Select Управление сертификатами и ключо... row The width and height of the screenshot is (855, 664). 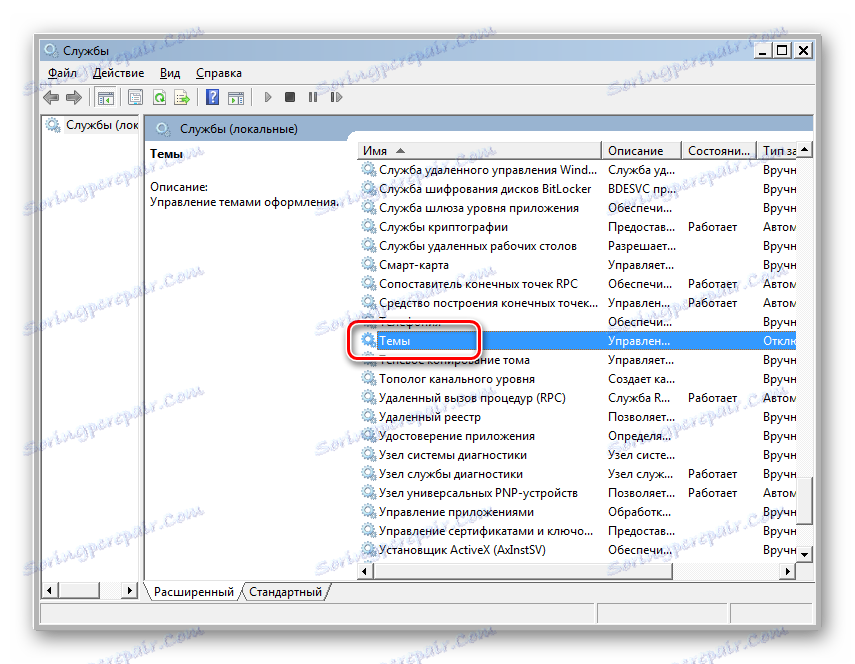click(577, 530)
